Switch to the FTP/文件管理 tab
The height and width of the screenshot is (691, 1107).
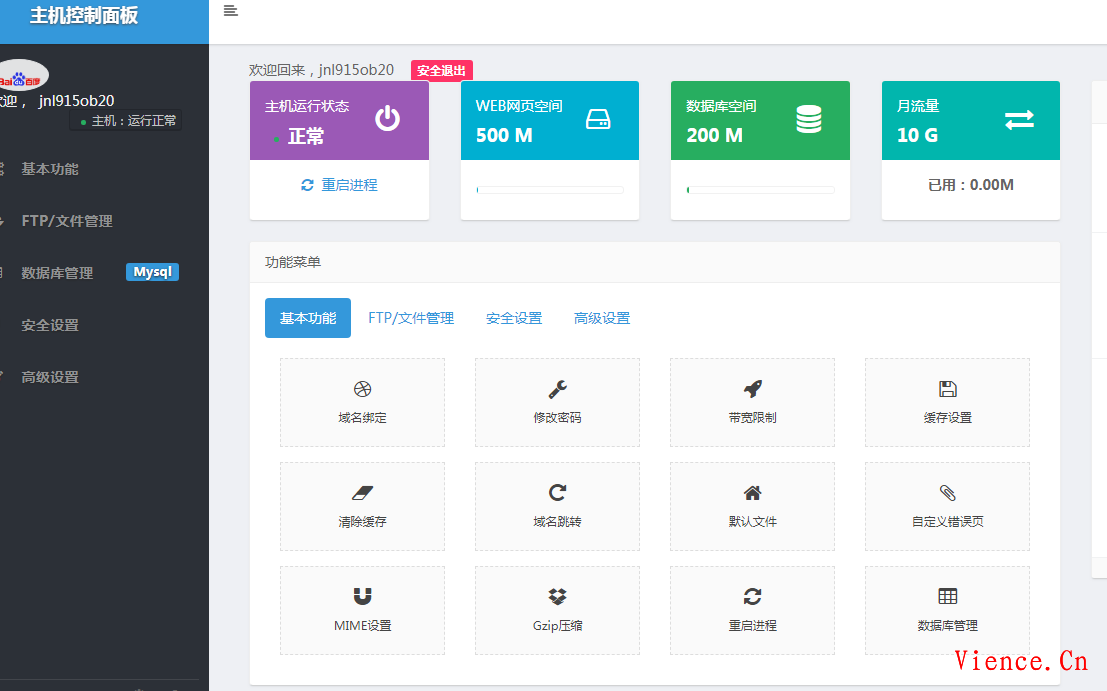411,318
